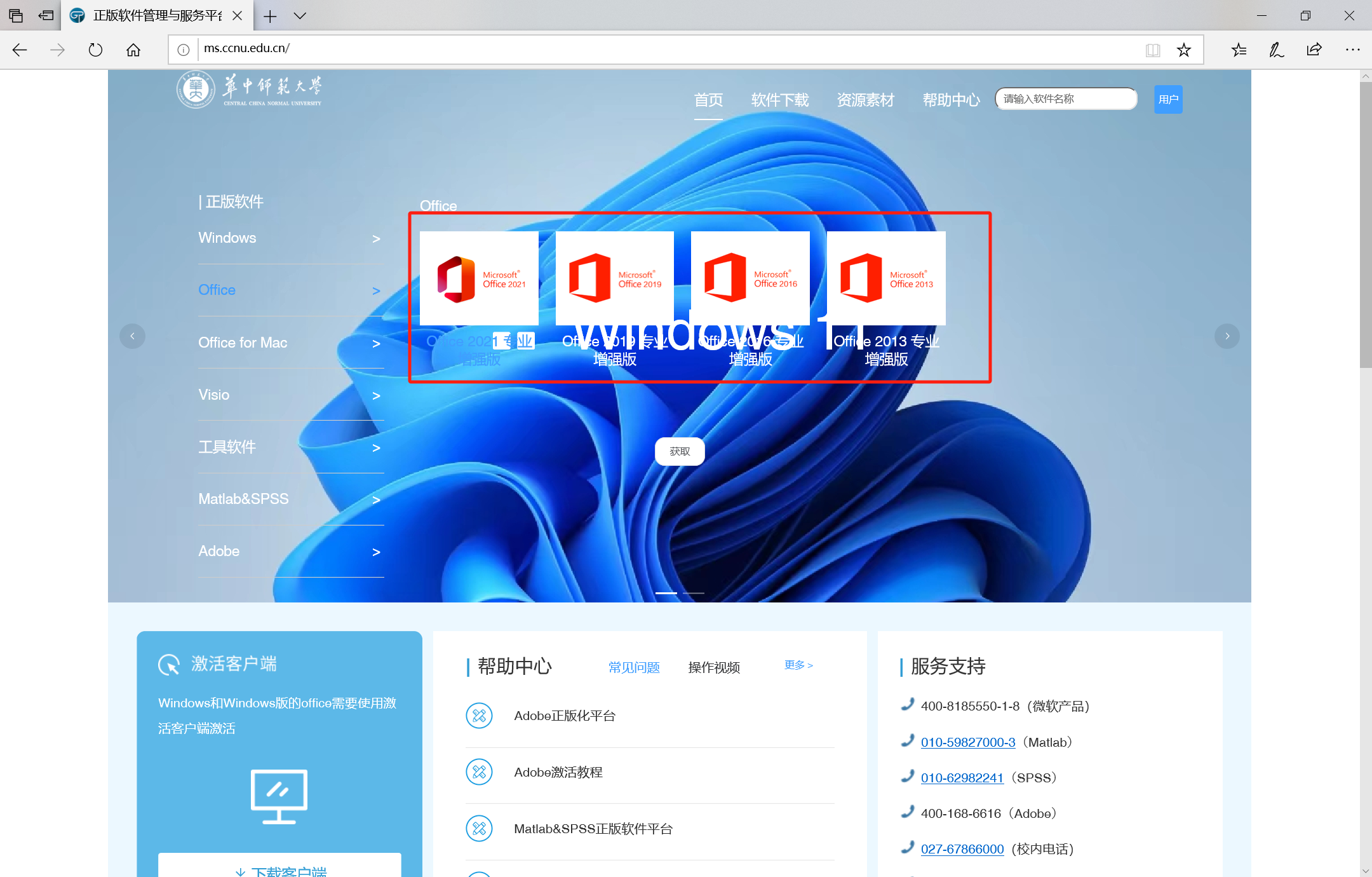Click the Share page icon
The width and height of the screenshot is (1372, 877).
(x=1314, y=50)
